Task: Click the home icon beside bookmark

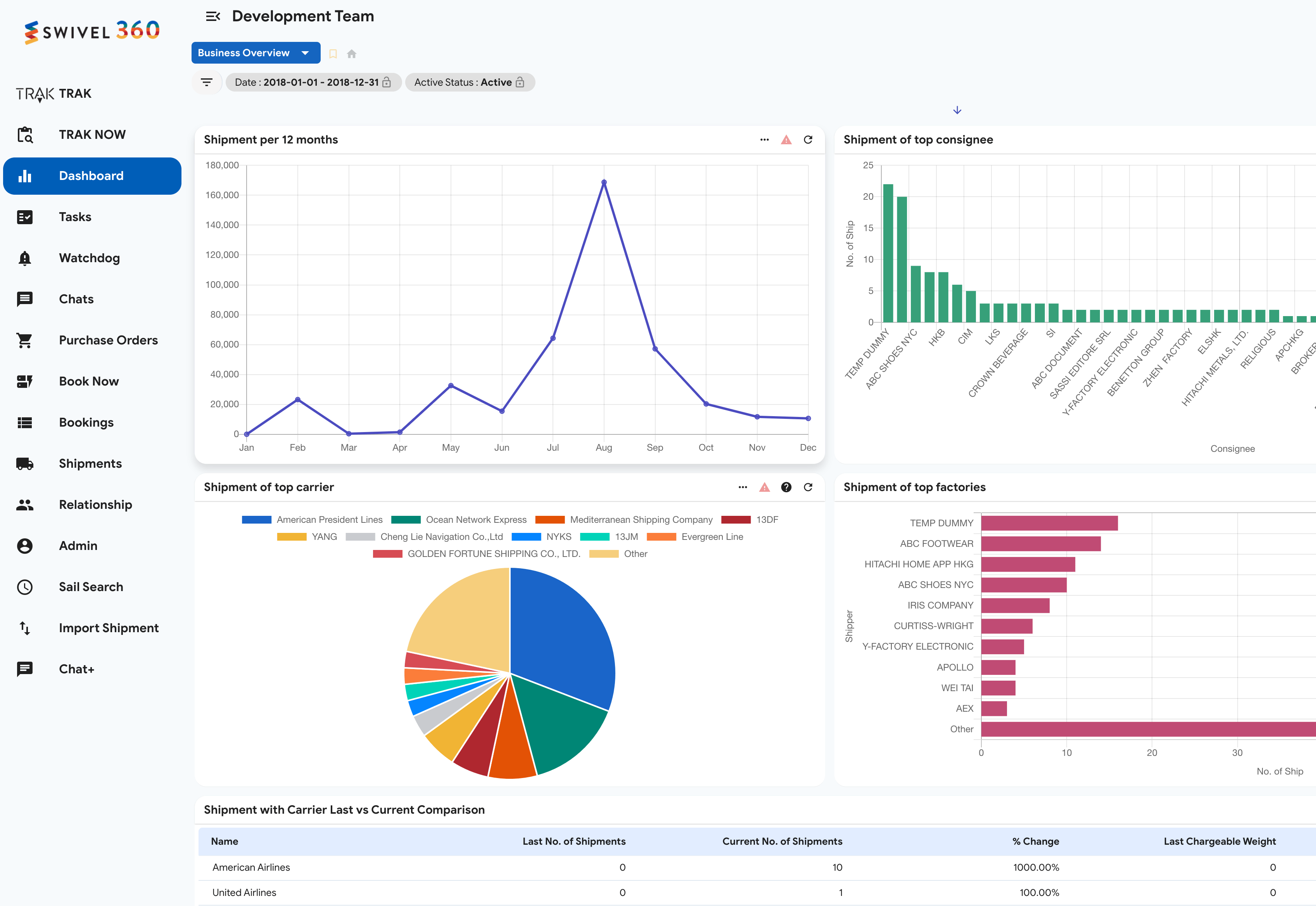Action: click(352, 54)
